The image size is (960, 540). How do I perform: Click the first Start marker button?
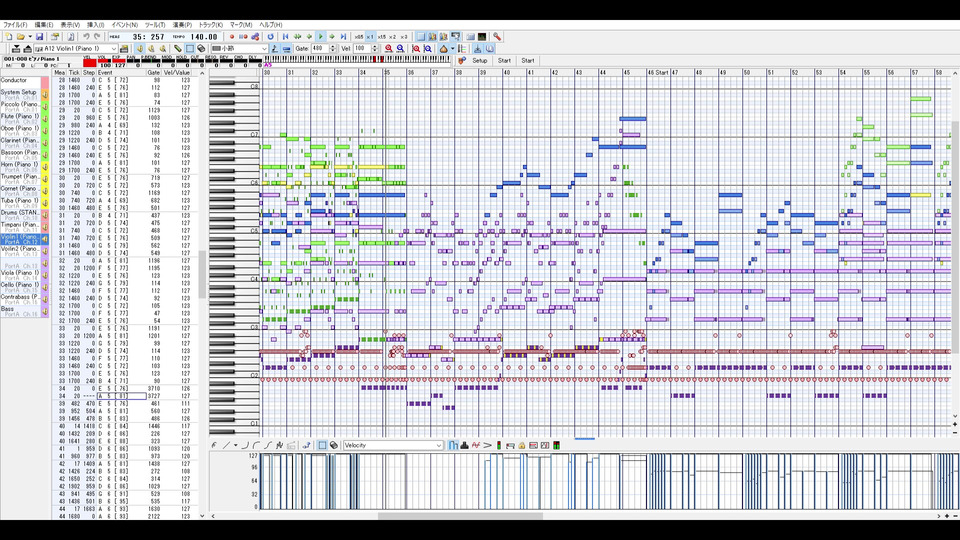click(x=504, y=61)
